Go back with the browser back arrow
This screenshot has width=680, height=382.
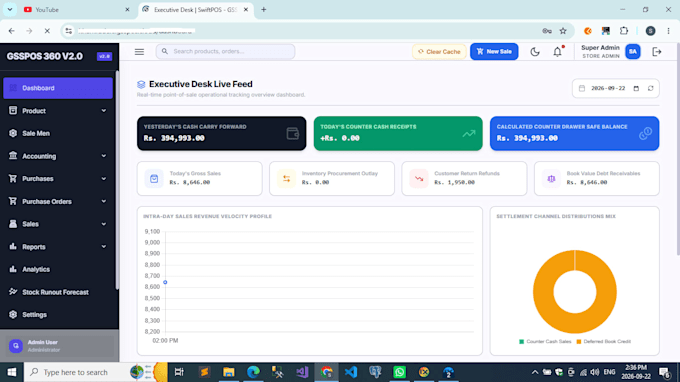pyautogui.click(x=12, y=31)
